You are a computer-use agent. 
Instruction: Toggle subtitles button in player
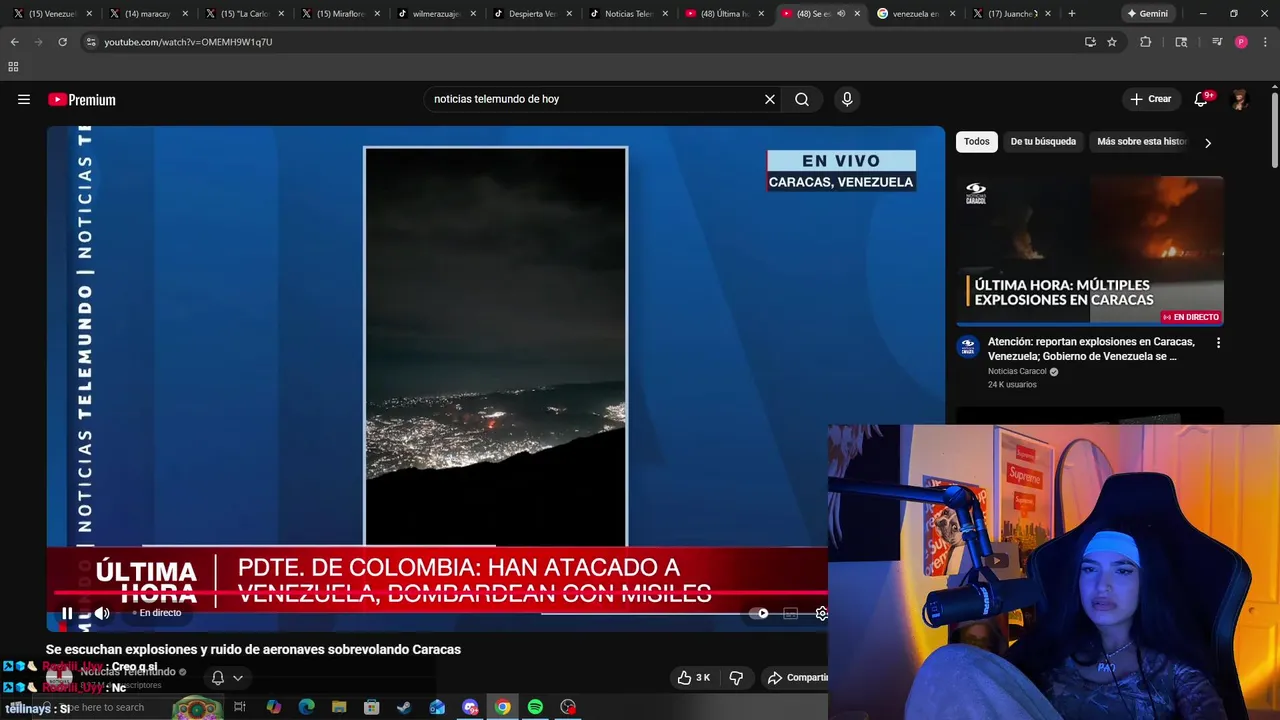[x=790, y=613]
